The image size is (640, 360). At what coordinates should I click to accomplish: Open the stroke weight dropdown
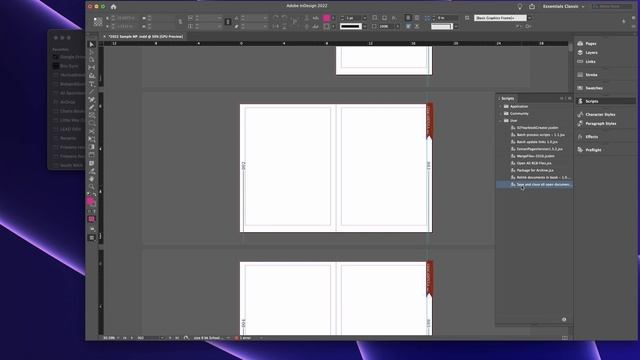(364, 18)
